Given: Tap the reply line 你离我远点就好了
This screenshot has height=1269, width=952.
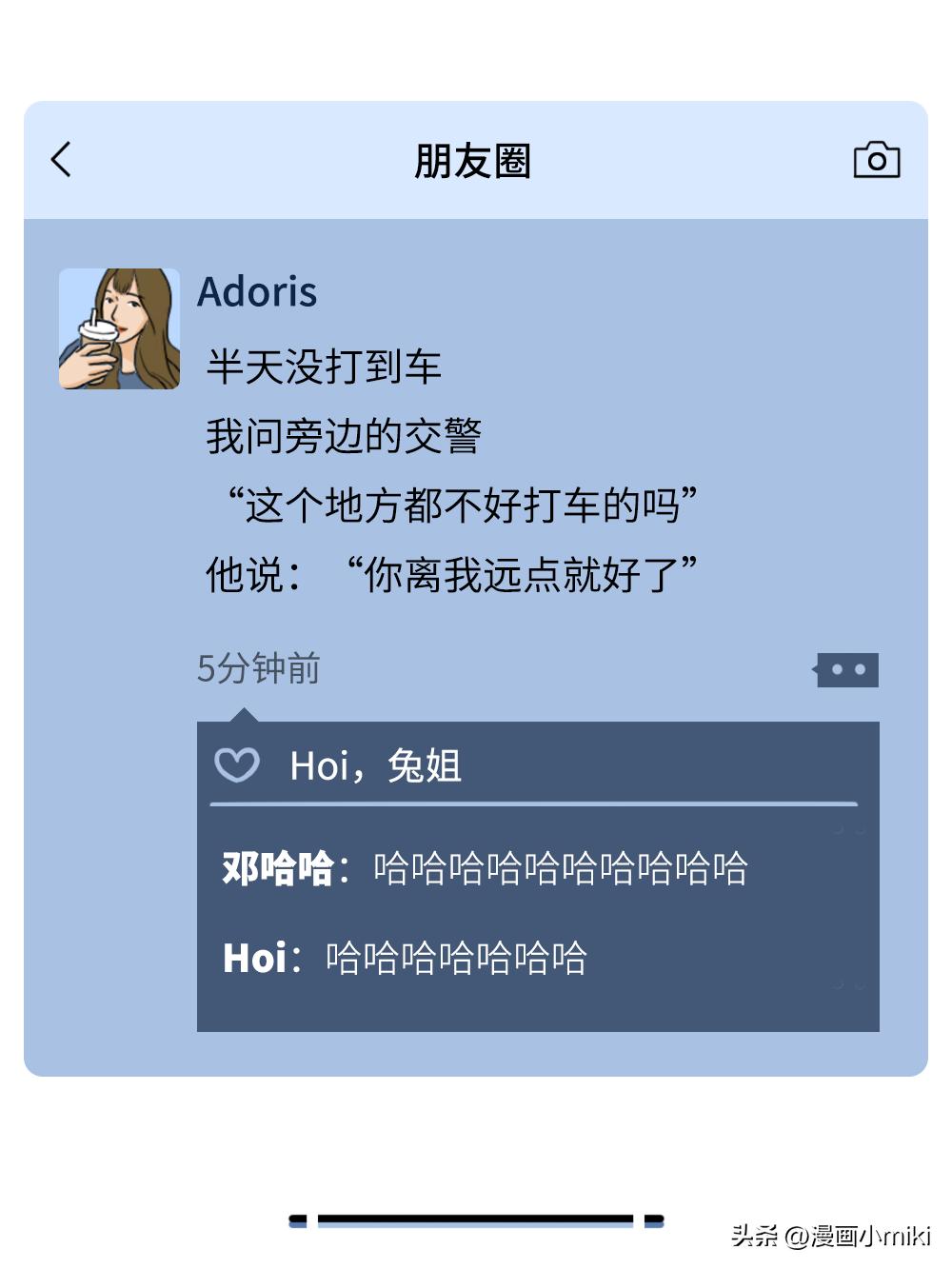Looking at the screenshot, I should 521,574.
